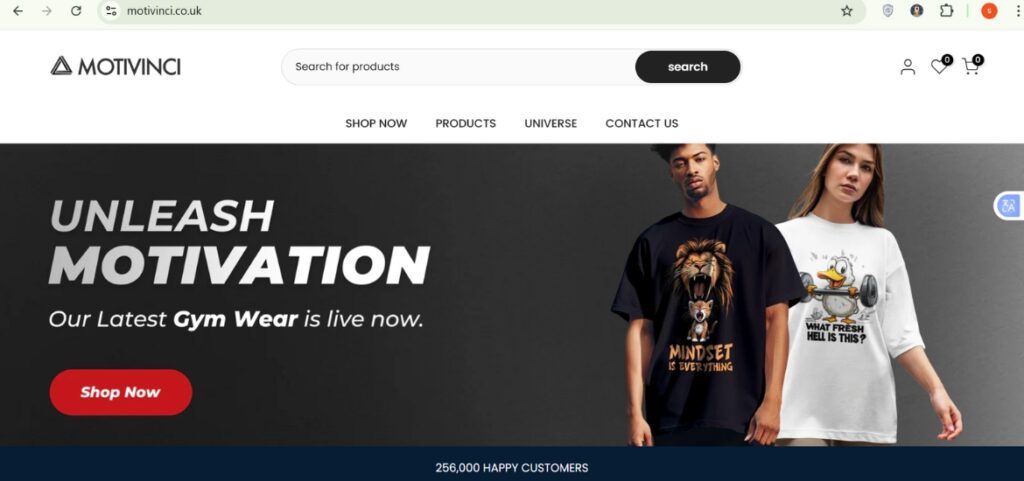The image size is (1024, 481).
Task: Open the wishlist heart icon
Action: pos(940,65)
